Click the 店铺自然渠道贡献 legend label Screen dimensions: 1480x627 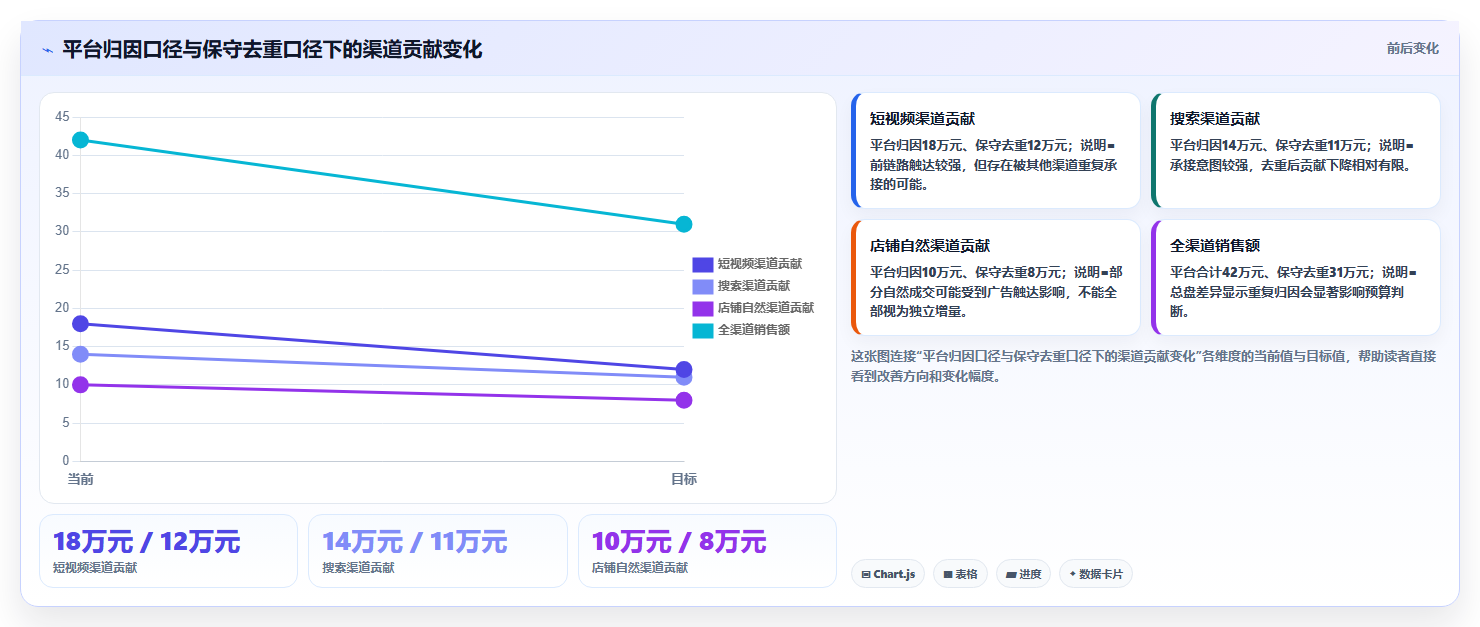tap(766, 308)
